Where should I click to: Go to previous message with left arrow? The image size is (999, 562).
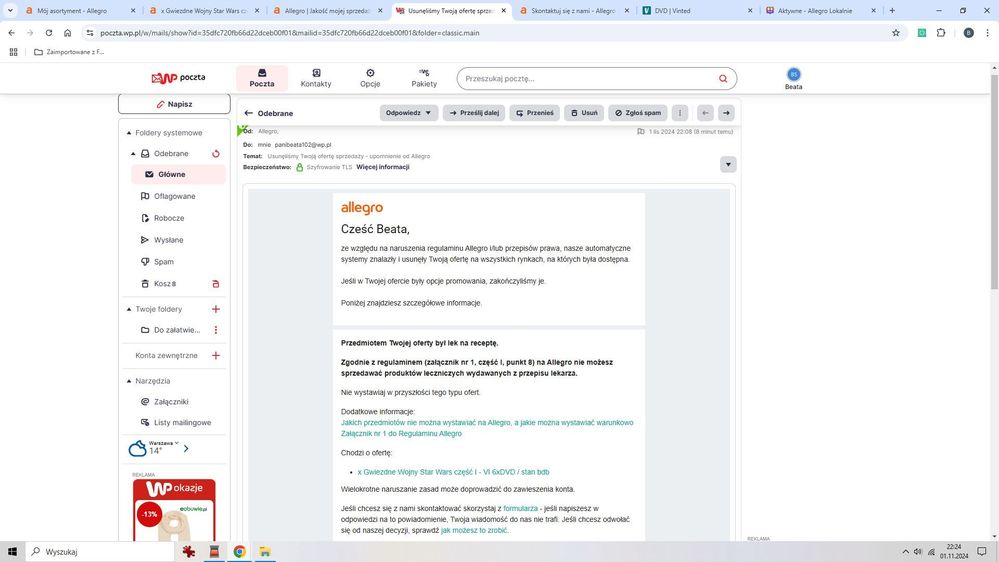pos(705,113)
